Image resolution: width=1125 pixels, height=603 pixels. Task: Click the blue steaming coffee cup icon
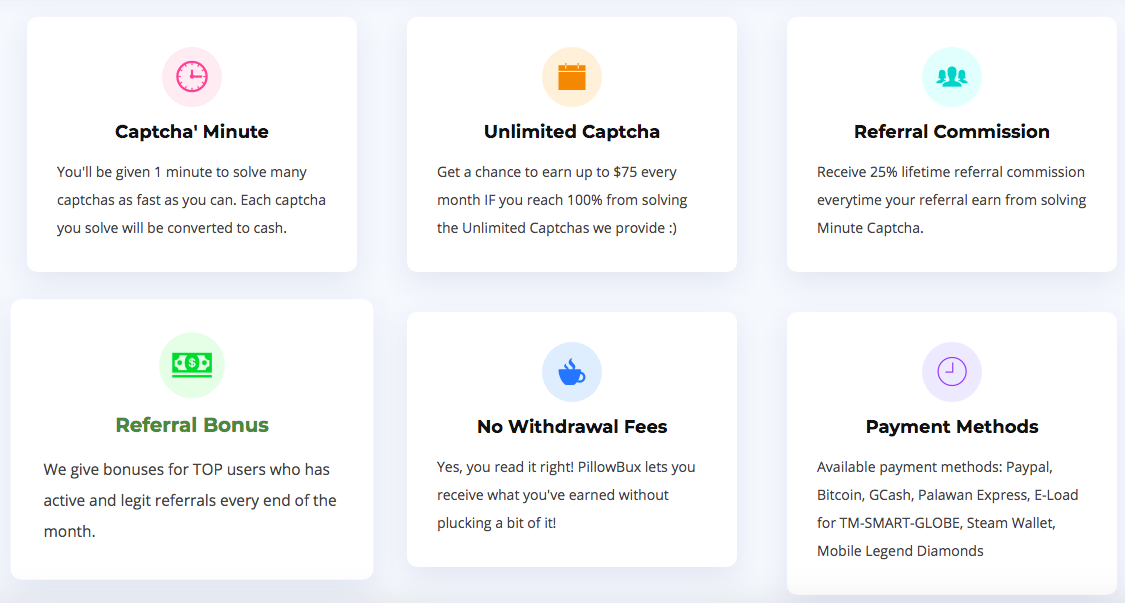pos(572,372)
